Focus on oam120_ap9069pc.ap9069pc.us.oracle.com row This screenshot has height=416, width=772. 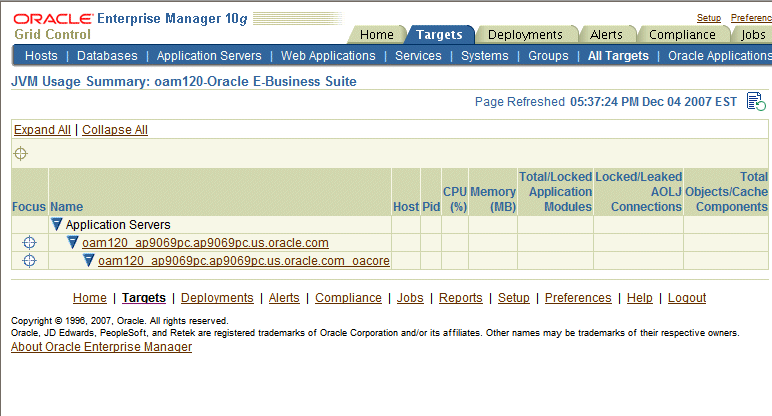pos(30,243)
